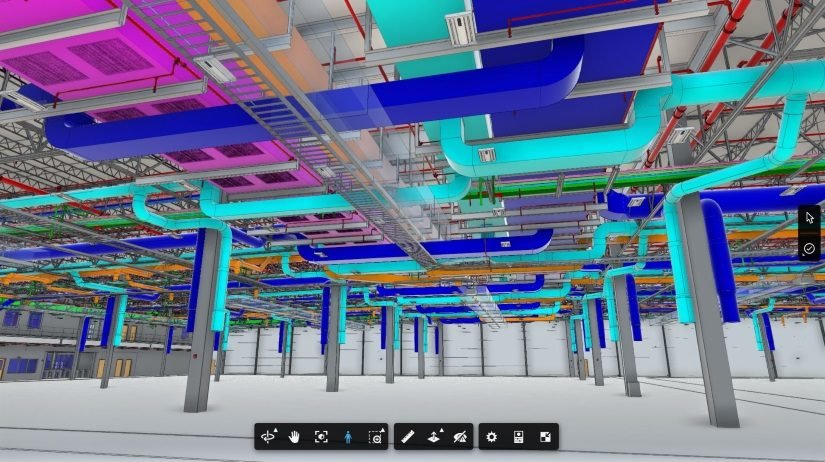Click the Fit to View icon
Screen dimensions: 825x462
321,437
